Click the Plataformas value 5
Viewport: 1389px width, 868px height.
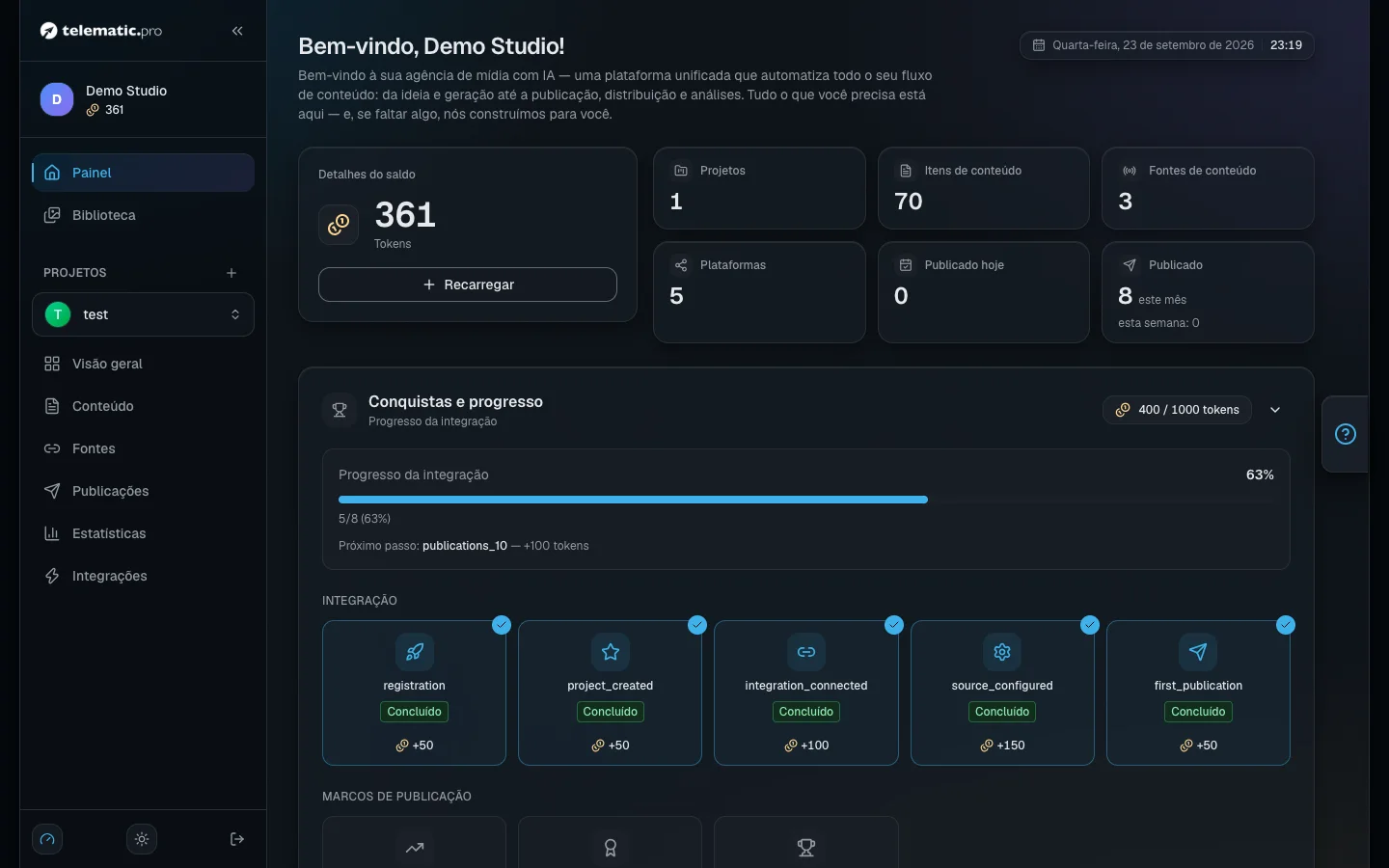[676, 295]
